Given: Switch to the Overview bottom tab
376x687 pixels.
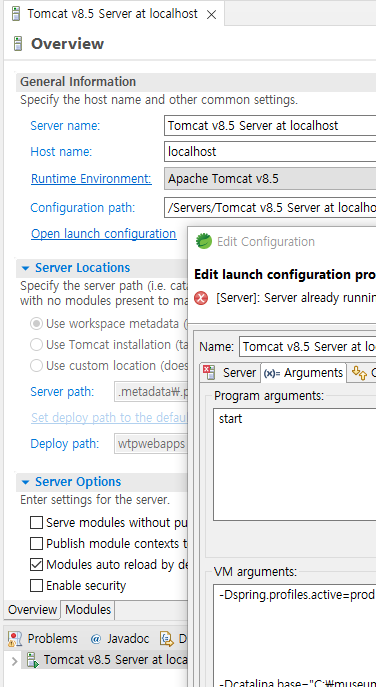Looking at the screenshot, I should 32,609.
